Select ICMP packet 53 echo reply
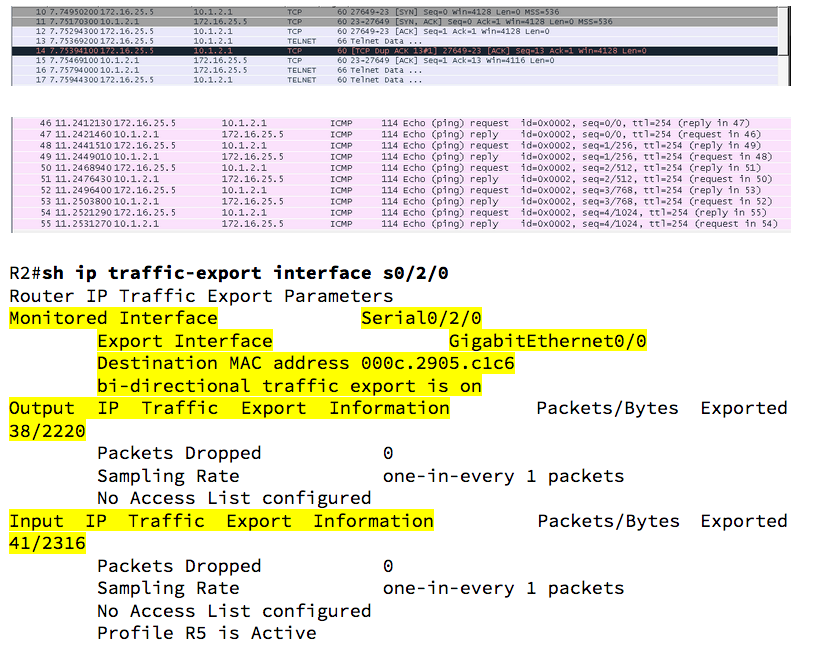Image resolution: width=817 pixels, height=660 pixels. coord(402,202)
